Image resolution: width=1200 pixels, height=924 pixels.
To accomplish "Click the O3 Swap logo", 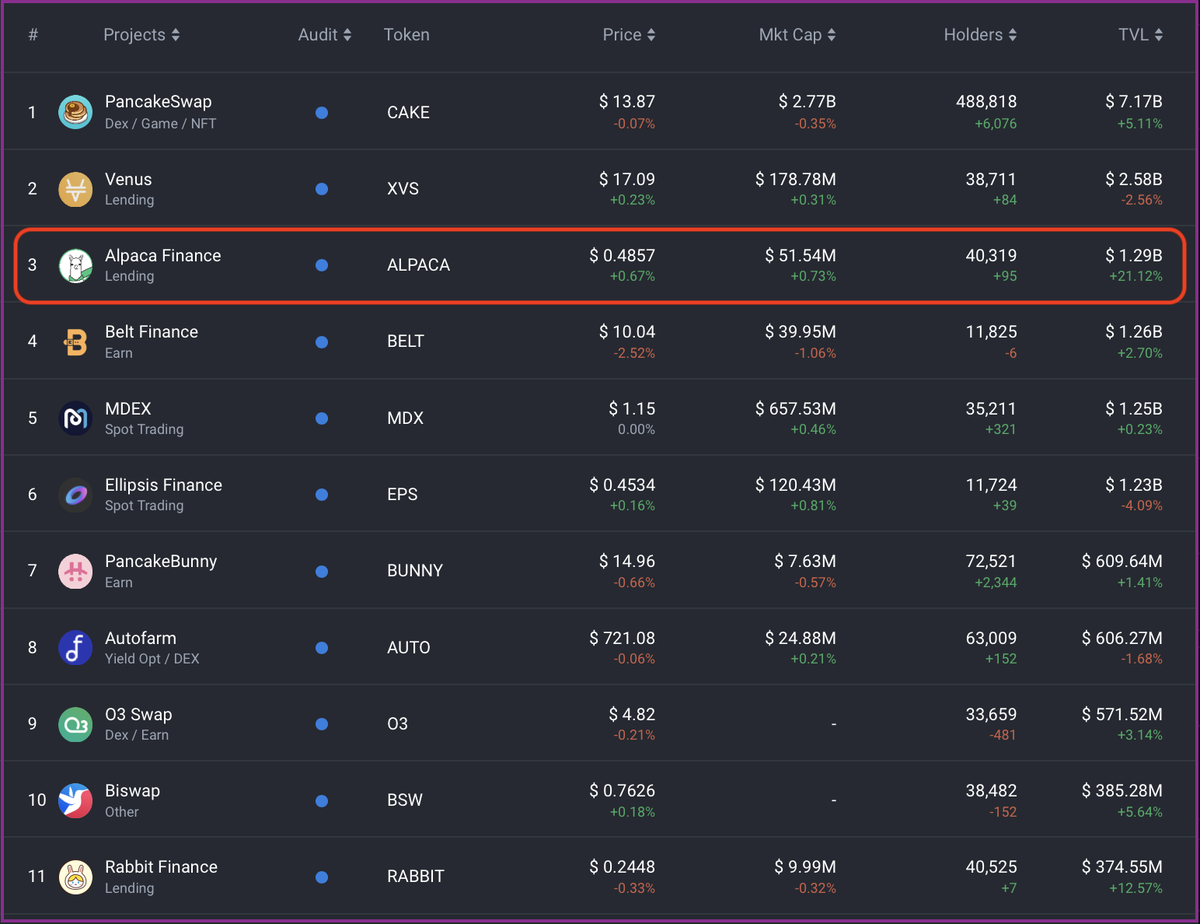I will pyautogui.click(x=75, y=724).
